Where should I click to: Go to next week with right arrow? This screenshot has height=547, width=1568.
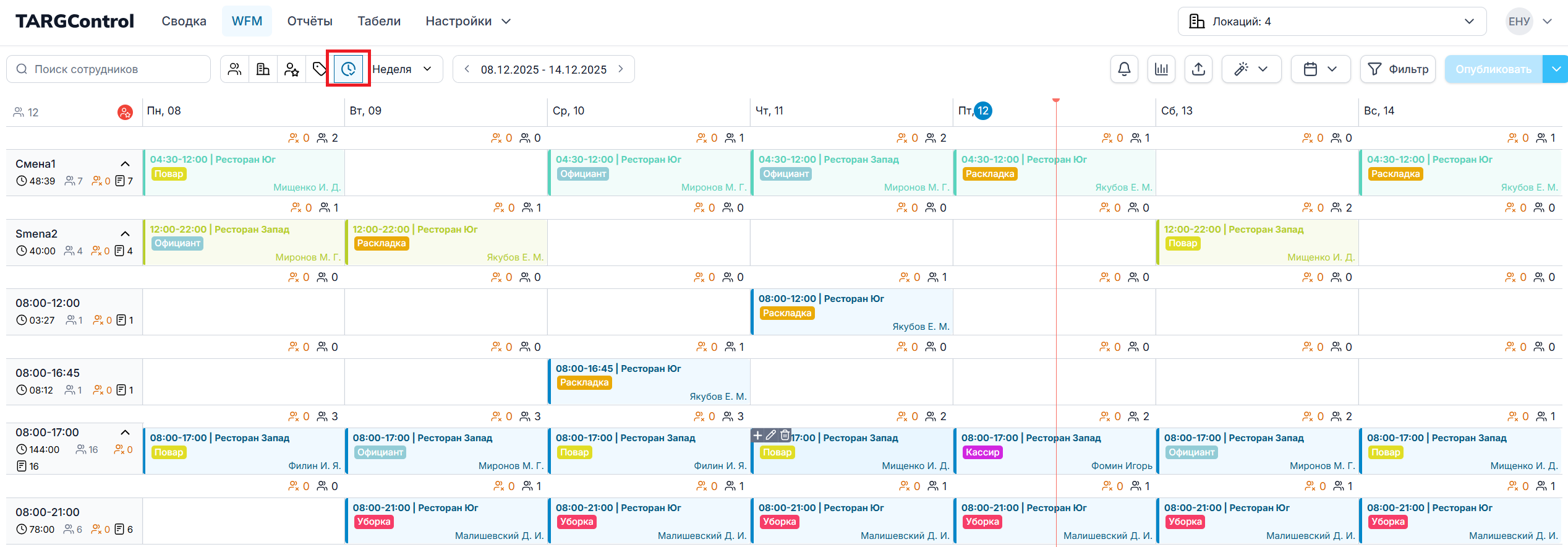[x=621, y=69]
